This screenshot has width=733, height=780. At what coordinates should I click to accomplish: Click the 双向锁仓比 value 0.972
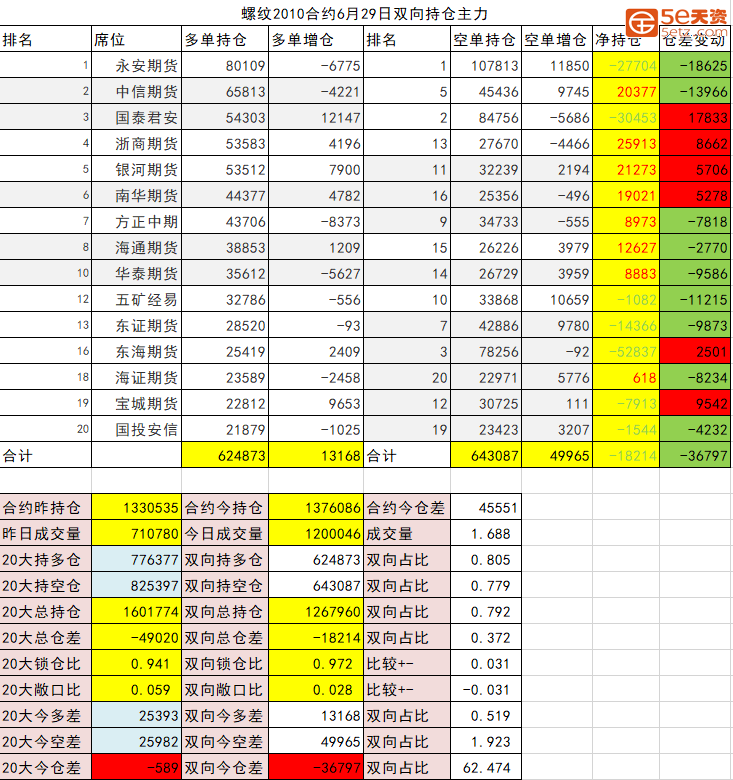coord(316,663)
